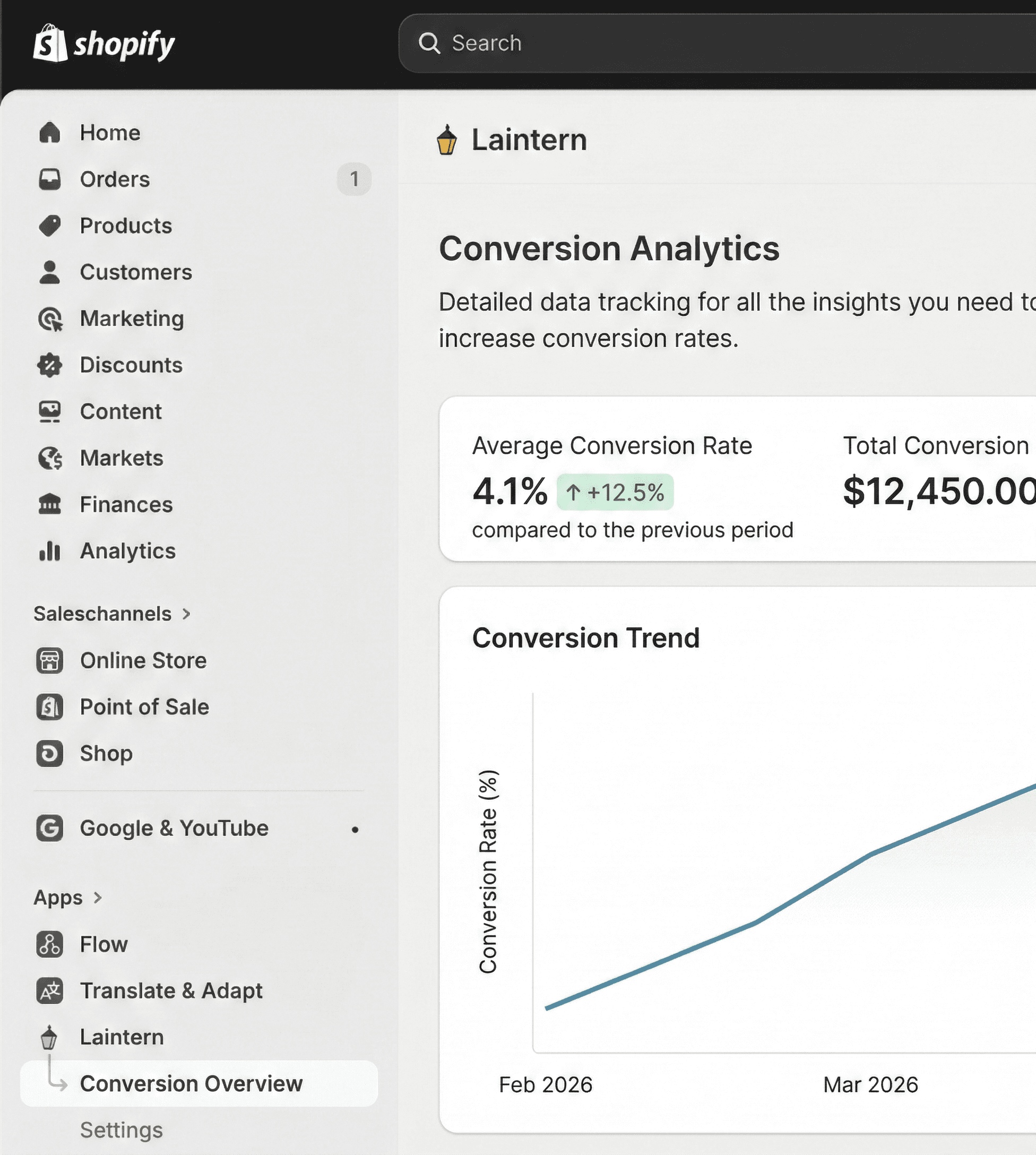This screenshot has width=1036, height=1155.
Task: Toggle the Orders notification badge
Action: point(354,179)
